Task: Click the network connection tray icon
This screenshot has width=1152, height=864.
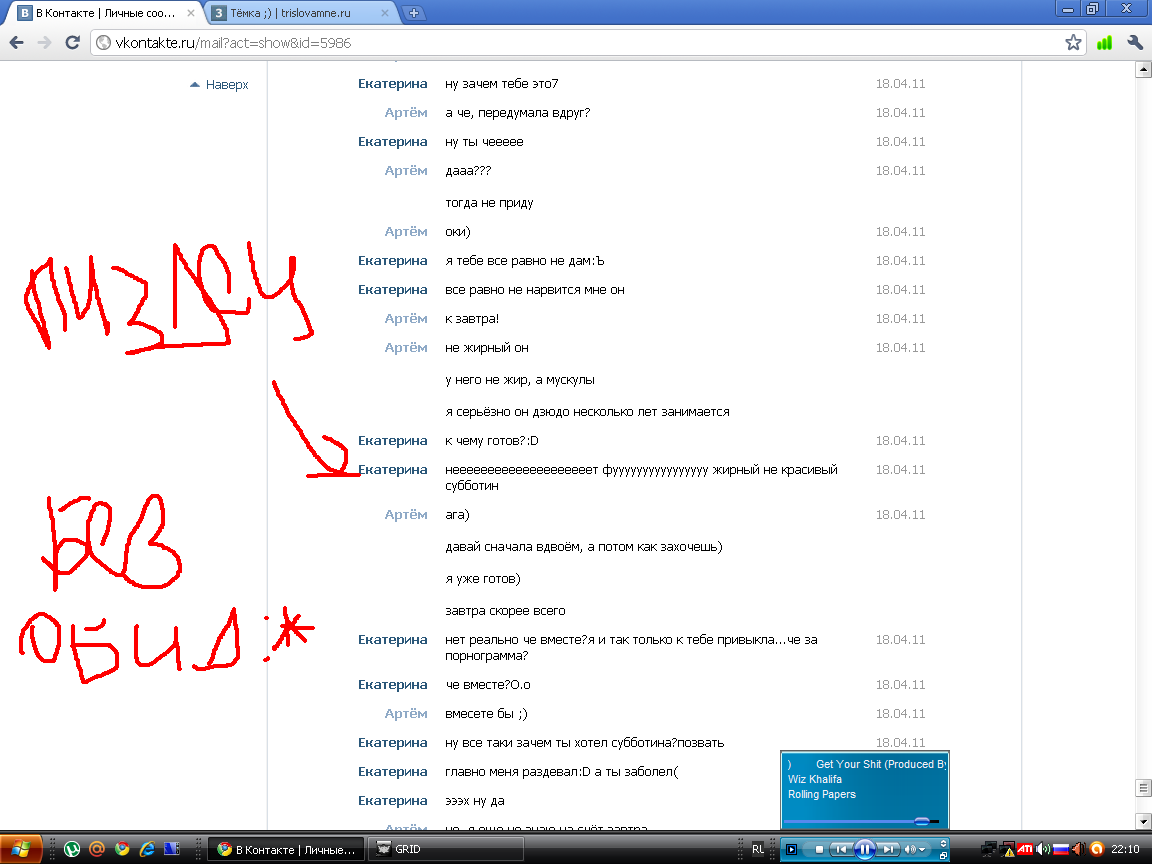Action: 989,849
